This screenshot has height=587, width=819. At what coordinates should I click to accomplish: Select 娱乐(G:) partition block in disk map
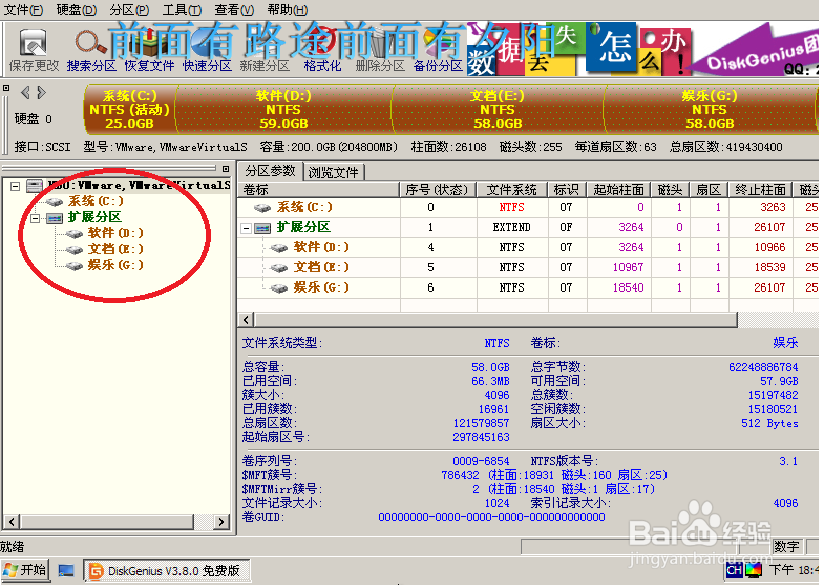point(709,109)
